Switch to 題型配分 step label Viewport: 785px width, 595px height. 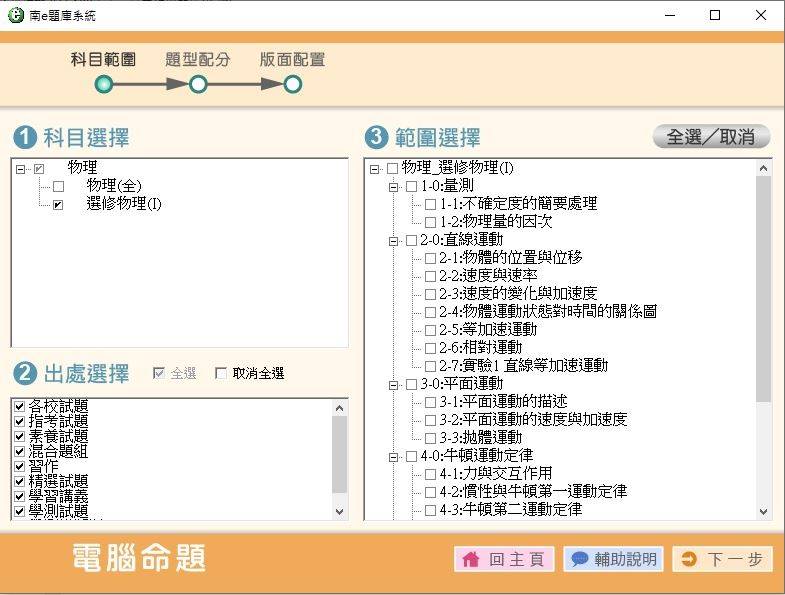[x=198, y=60]
